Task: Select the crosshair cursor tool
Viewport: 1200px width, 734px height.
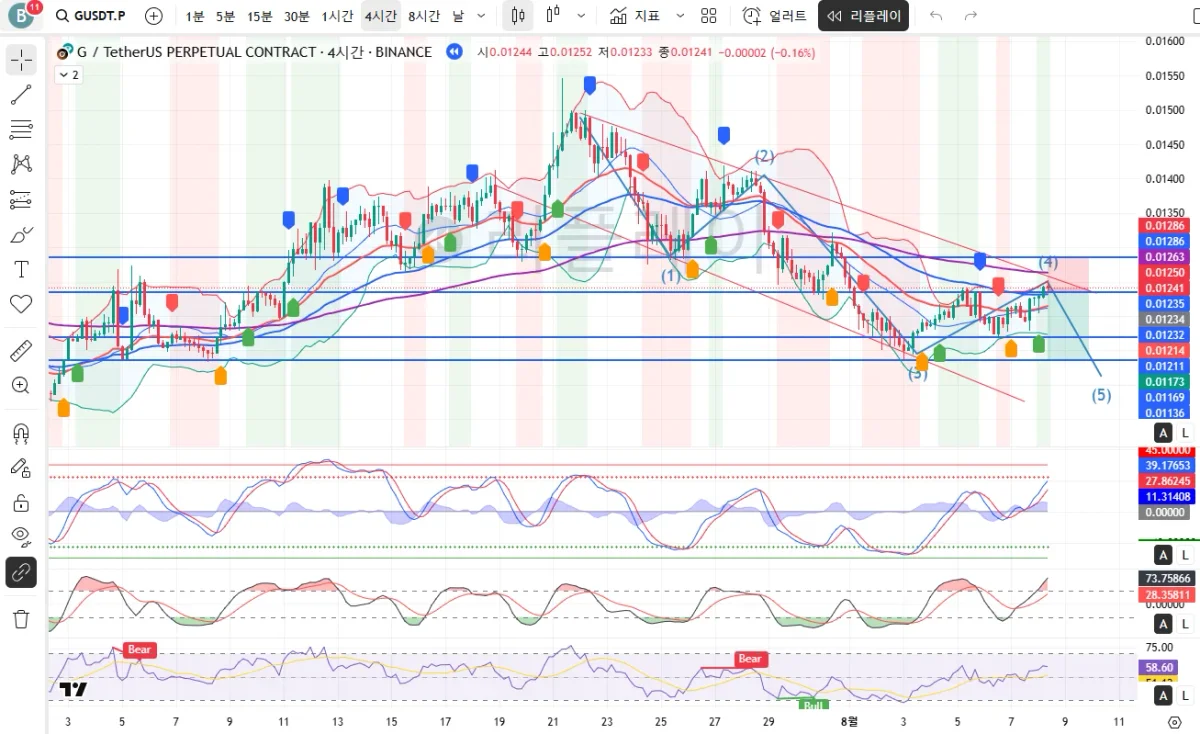Action: pyautogui.click(x=21, y=60)
